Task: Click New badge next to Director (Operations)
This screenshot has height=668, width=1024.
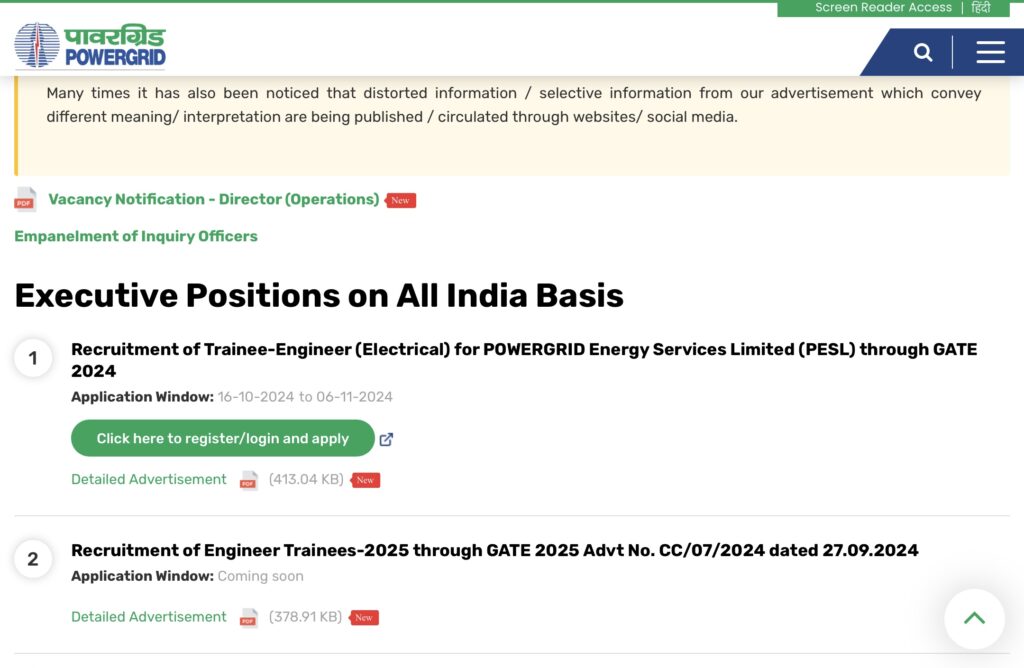Action: click(x=400, y=200)
